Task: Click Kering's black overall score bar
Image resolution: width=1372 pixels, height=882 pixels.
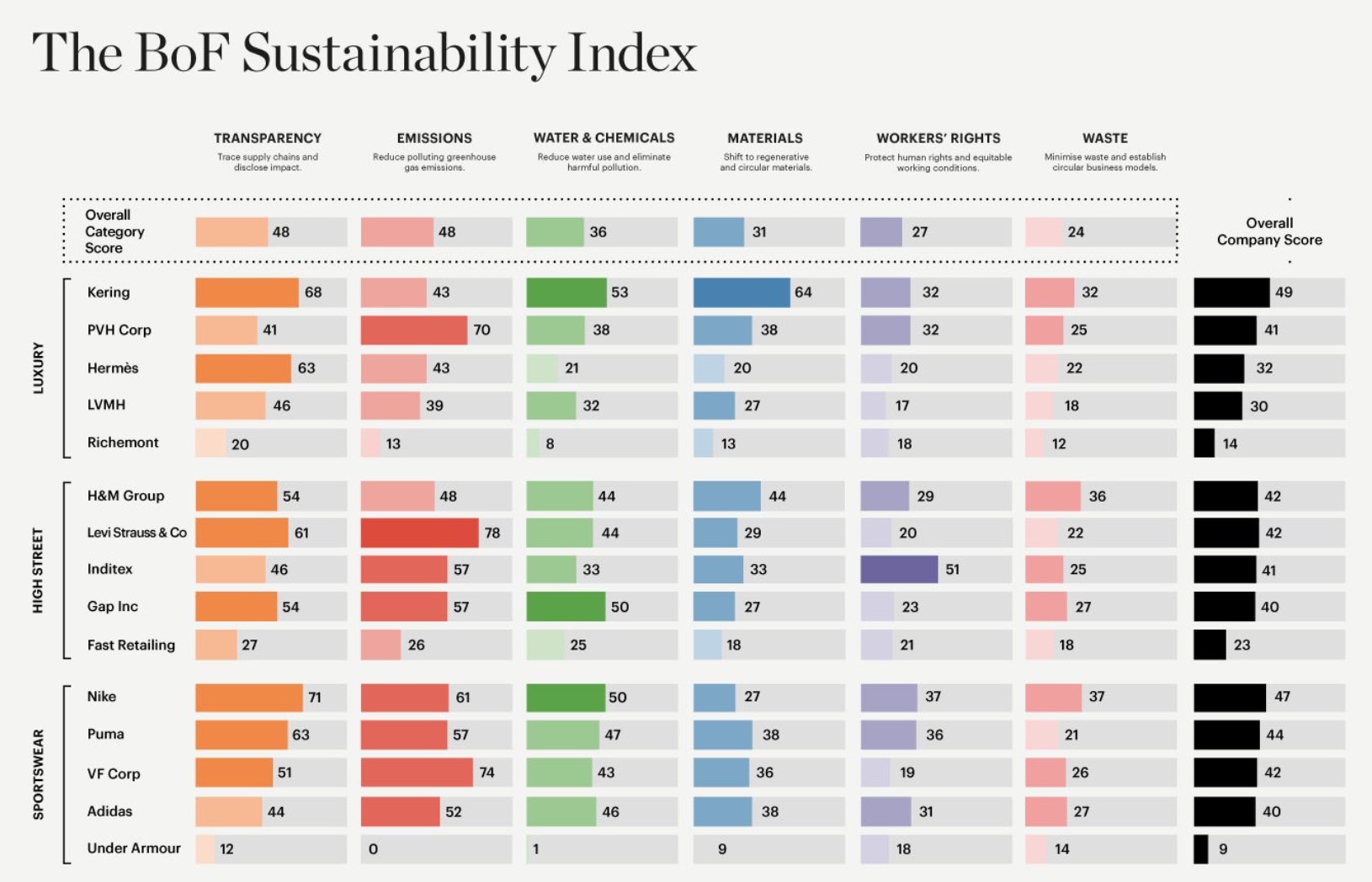Action: [1231, 292]
